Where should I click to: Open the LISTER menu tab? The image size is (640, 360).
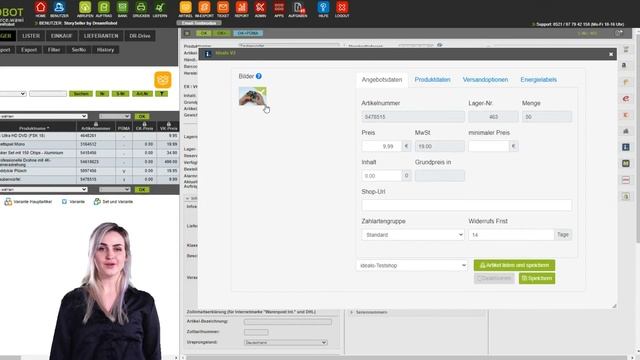point(31,36)
